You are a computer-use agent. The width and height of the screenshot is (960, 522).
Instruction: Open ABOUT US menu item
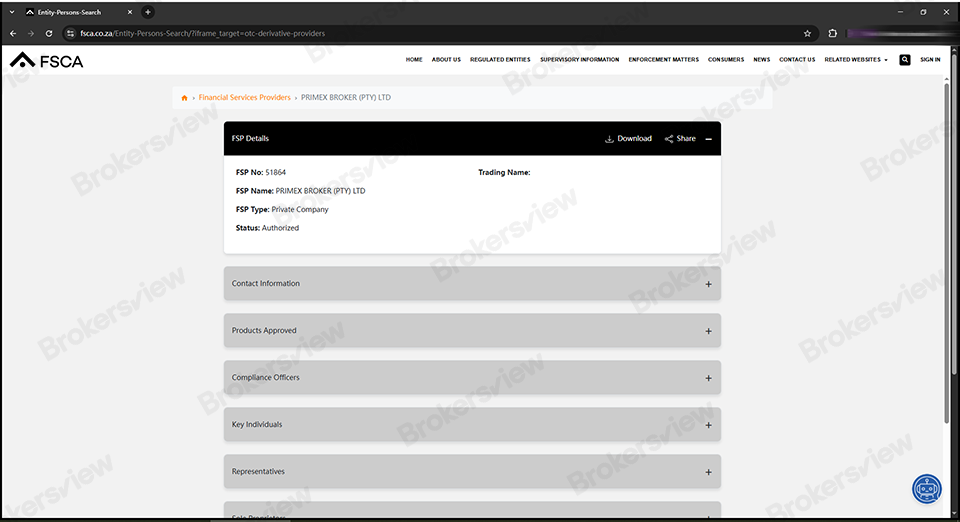[x=446, y=59]
